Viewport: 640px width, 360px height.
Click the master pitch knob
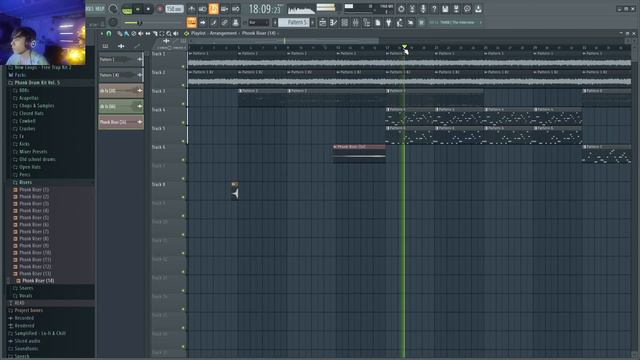tap(113, 22)
